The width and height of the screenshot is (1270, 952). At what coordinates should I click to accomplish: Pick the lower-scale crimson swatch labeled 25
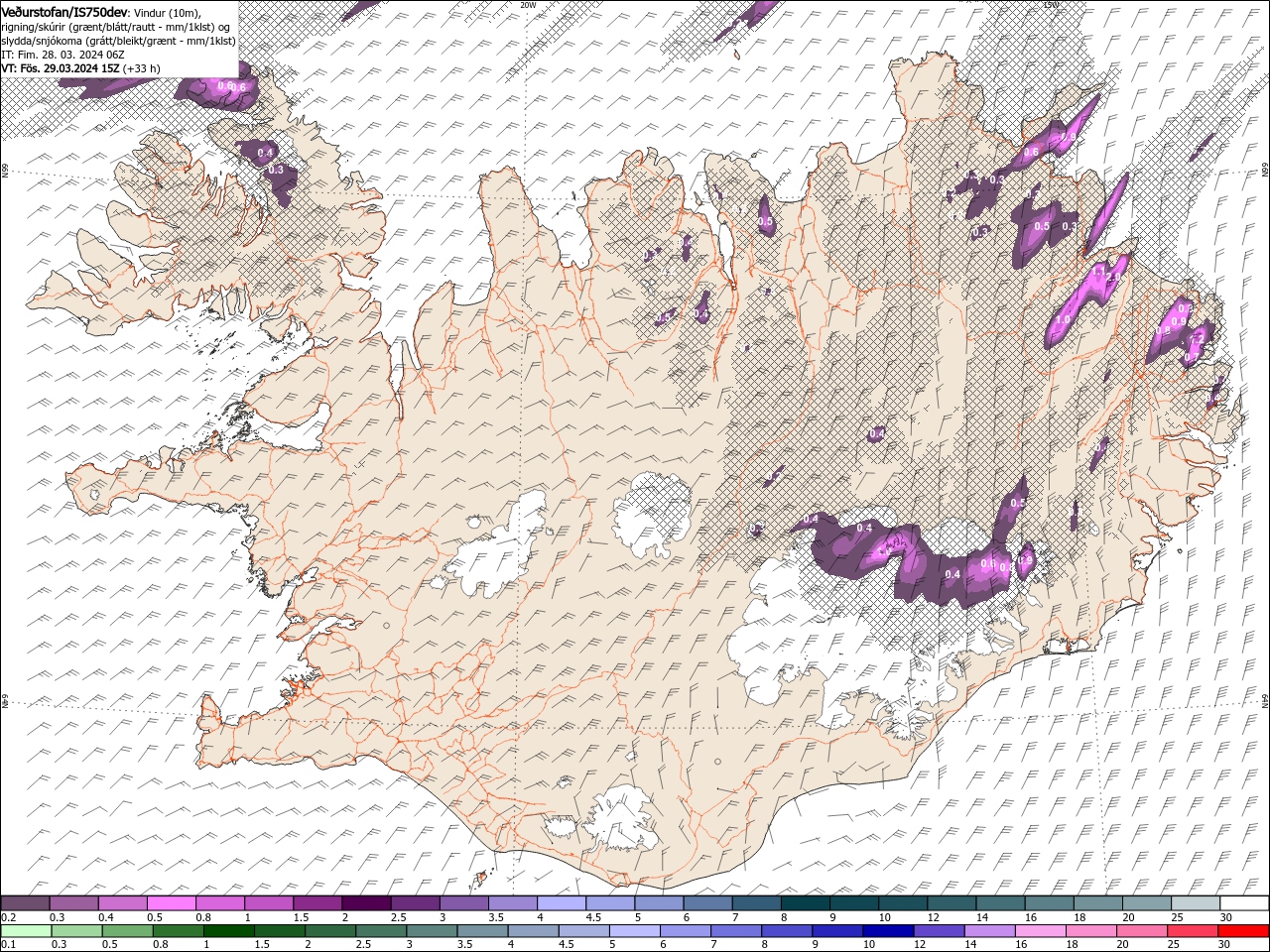pyautogui.click(x=1192, y=931)
